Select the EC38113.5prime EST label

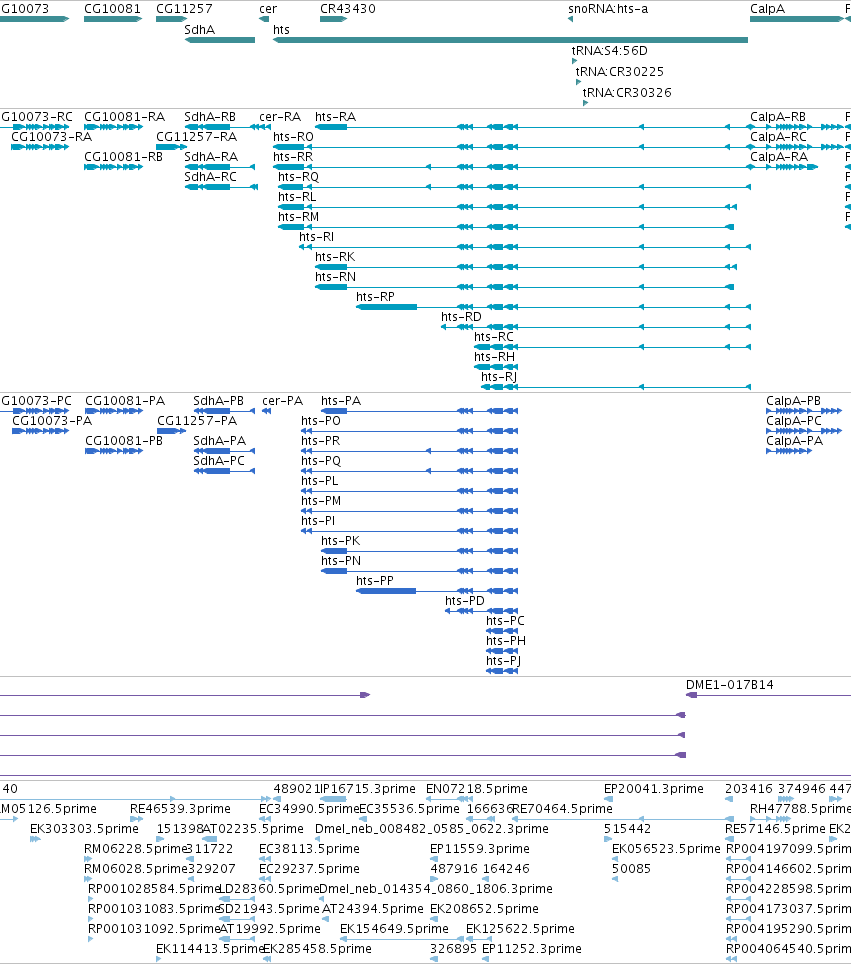[x=309, y=848]
